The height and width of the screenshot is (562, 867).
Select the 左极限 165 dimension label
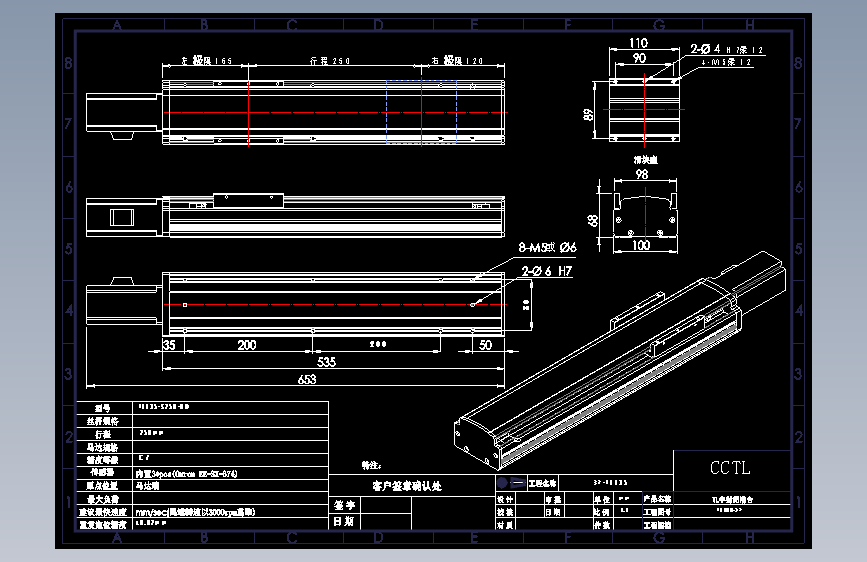(207, 61)
